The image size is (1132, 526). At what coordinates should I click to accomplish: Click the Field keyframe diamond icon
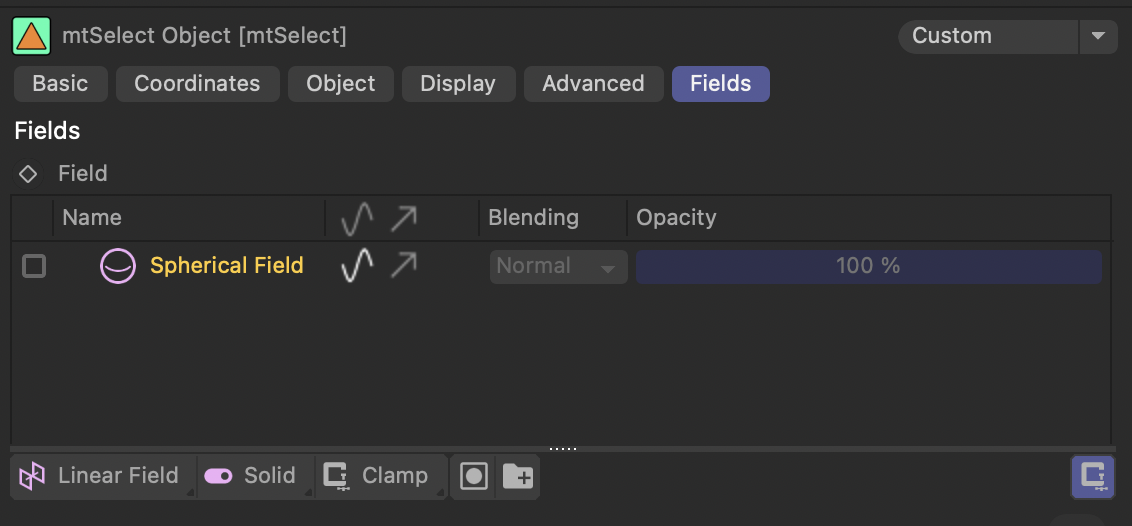[27, 174]
